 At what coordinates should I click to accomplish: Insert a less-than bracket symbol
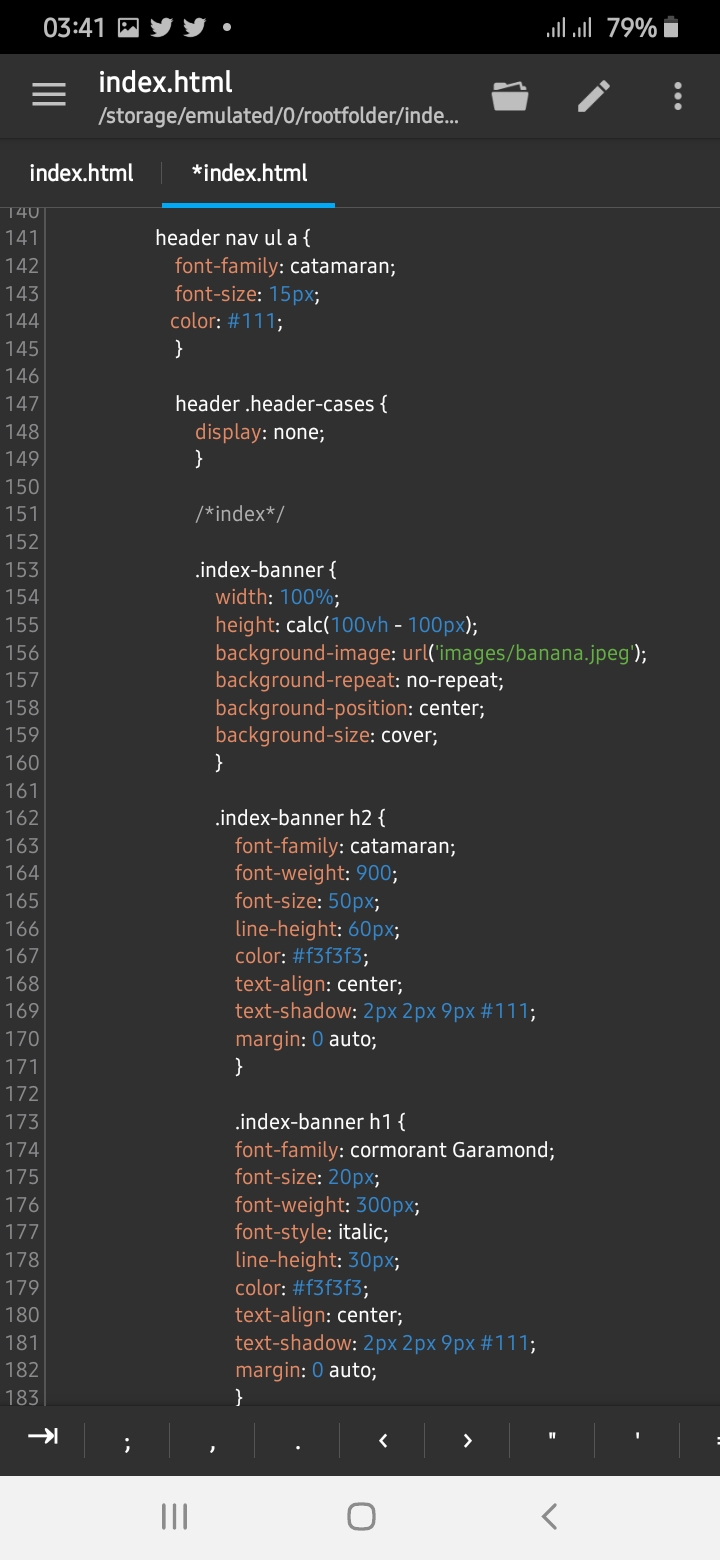click(382, 1440)
